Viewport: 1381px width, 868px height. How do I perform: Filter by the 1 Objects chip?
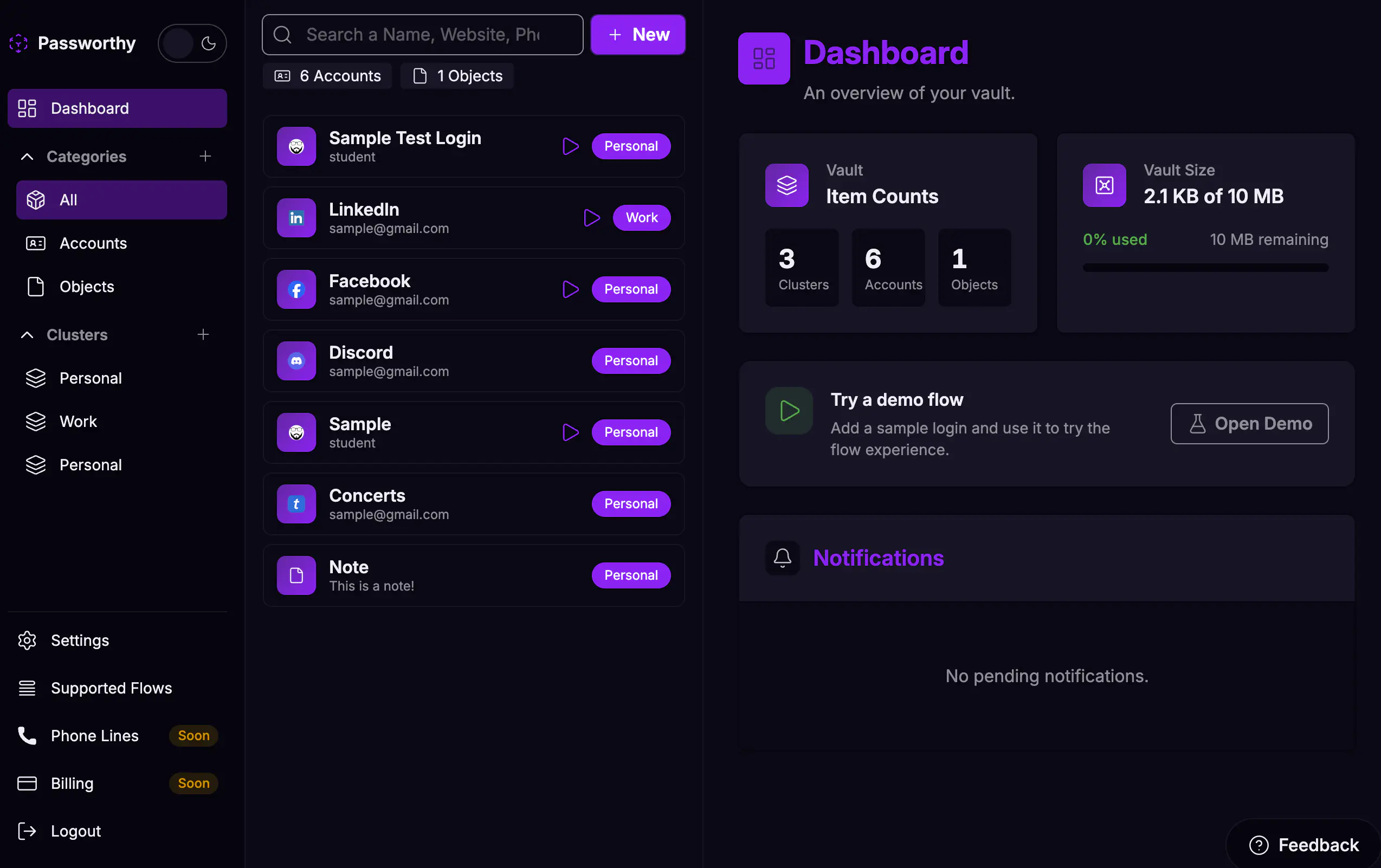457,76
